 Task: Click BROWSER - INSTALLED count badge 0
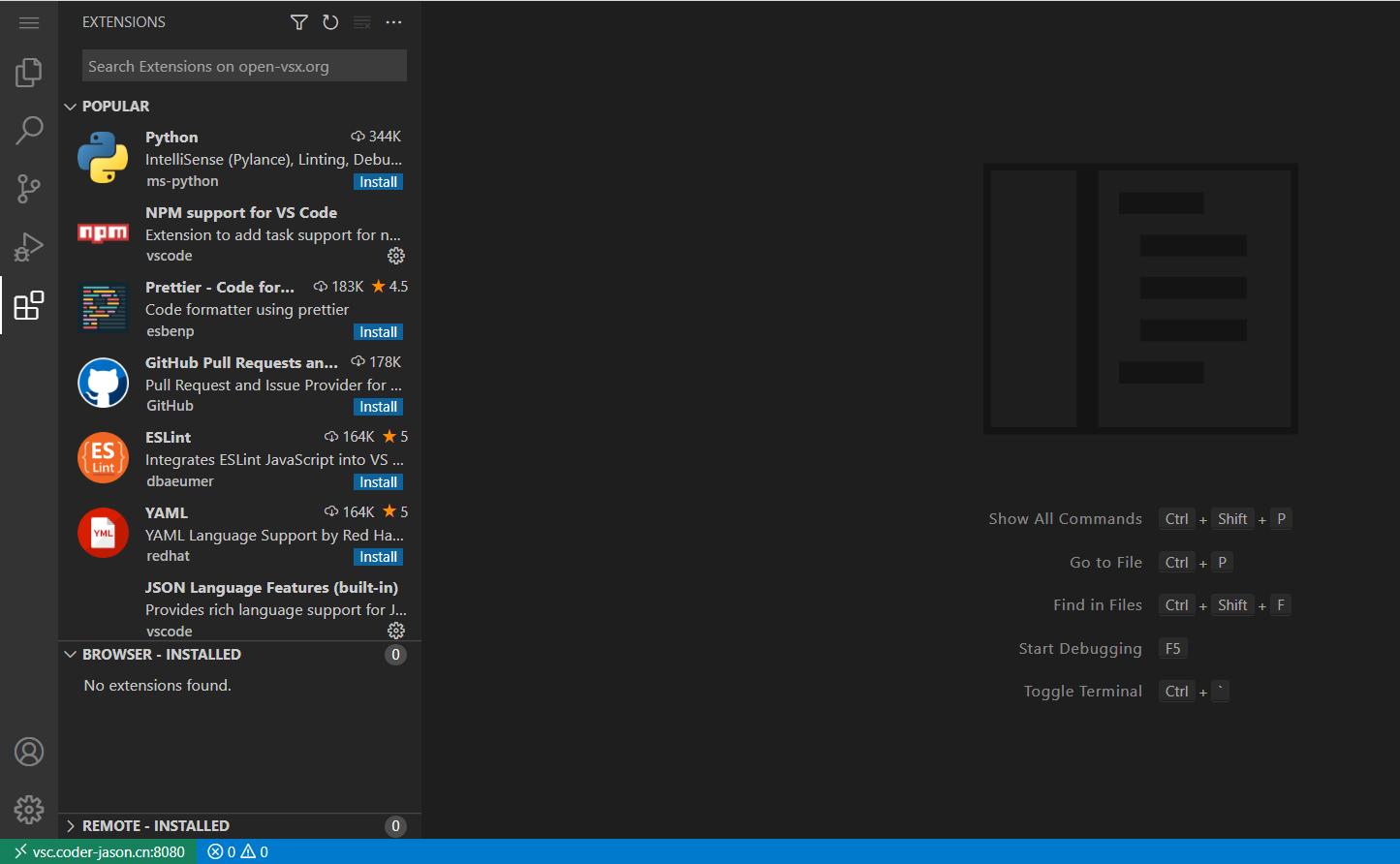pos(395,655)
